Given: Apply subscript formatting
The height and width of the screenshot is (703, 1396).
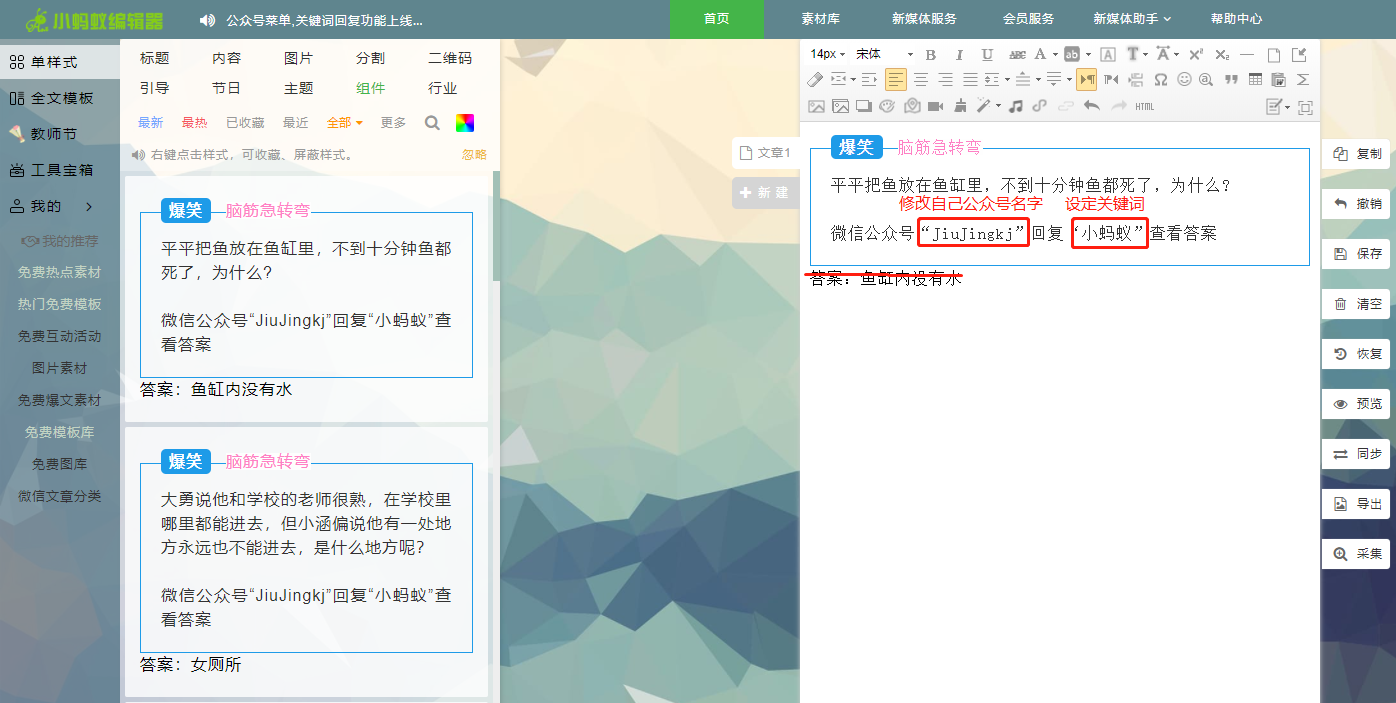Looking at the screenshot, I should (x=1222, y=54).
